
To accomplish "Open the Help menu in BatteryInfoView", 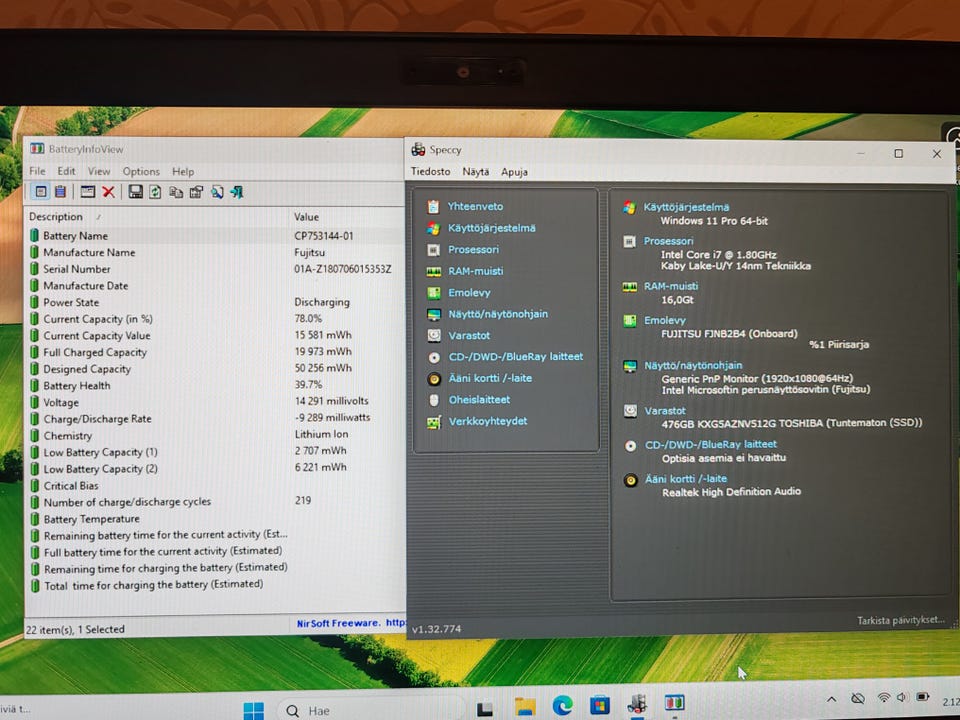I will [x=183, y=171].
